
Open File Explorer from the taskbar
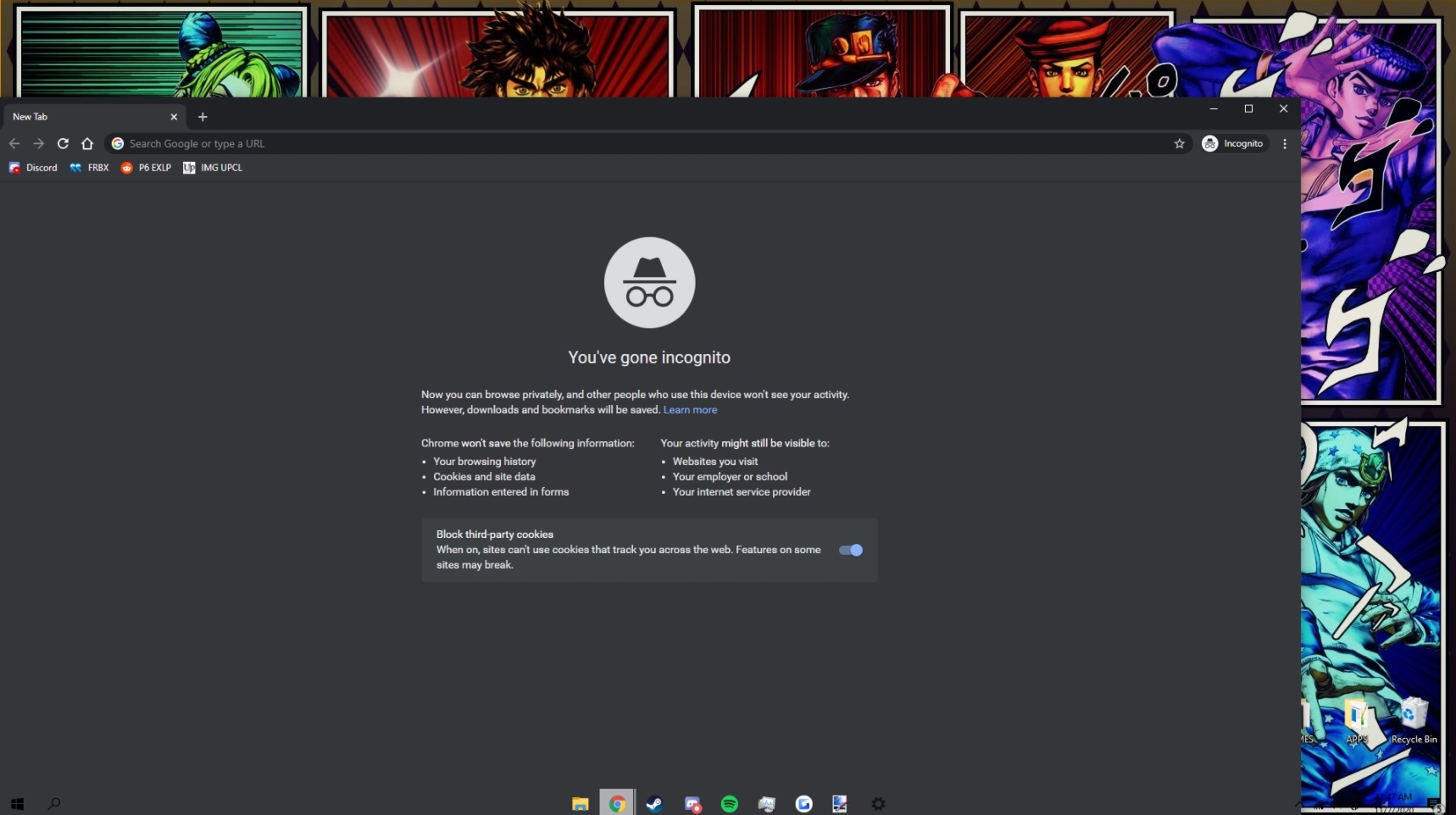[581, 804]
